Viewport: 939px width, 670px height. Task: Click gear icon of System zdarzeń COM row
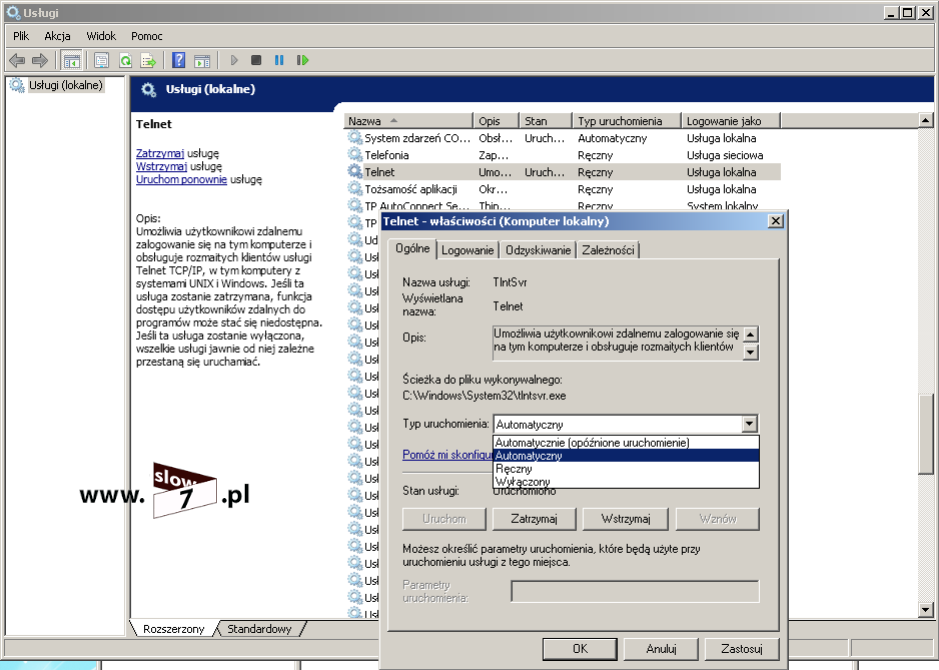pyautogui.click(x=355, y=138)
